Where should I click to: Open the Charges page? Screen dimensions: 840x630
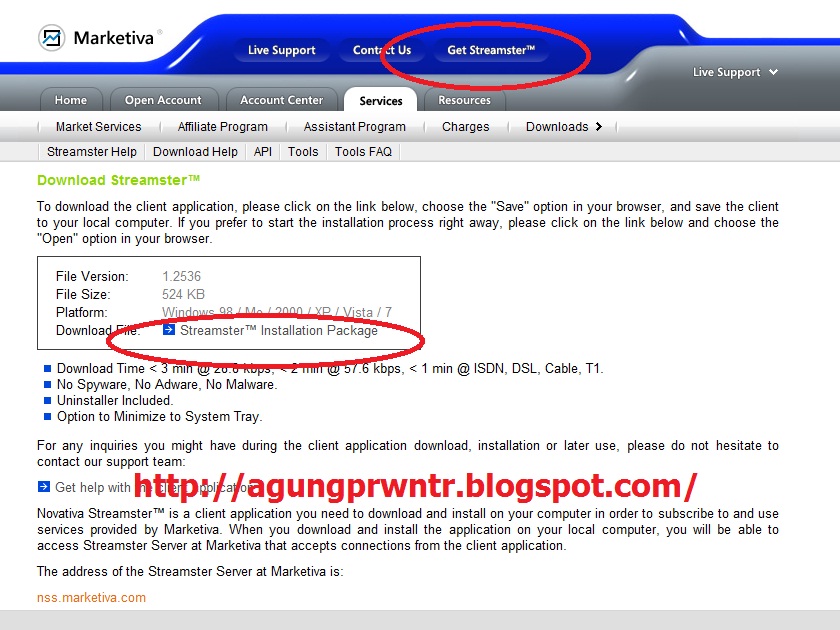(466, 126)
